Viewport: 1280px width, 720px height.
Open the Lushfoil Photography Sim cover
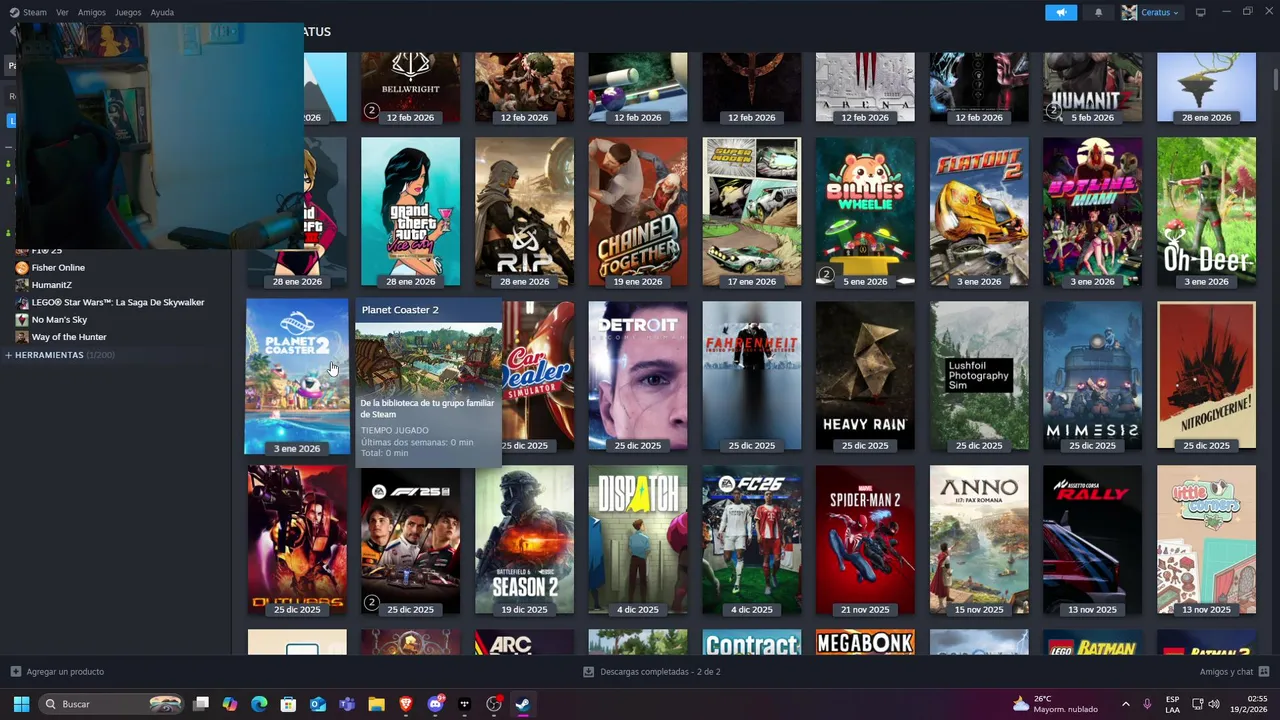979,375
